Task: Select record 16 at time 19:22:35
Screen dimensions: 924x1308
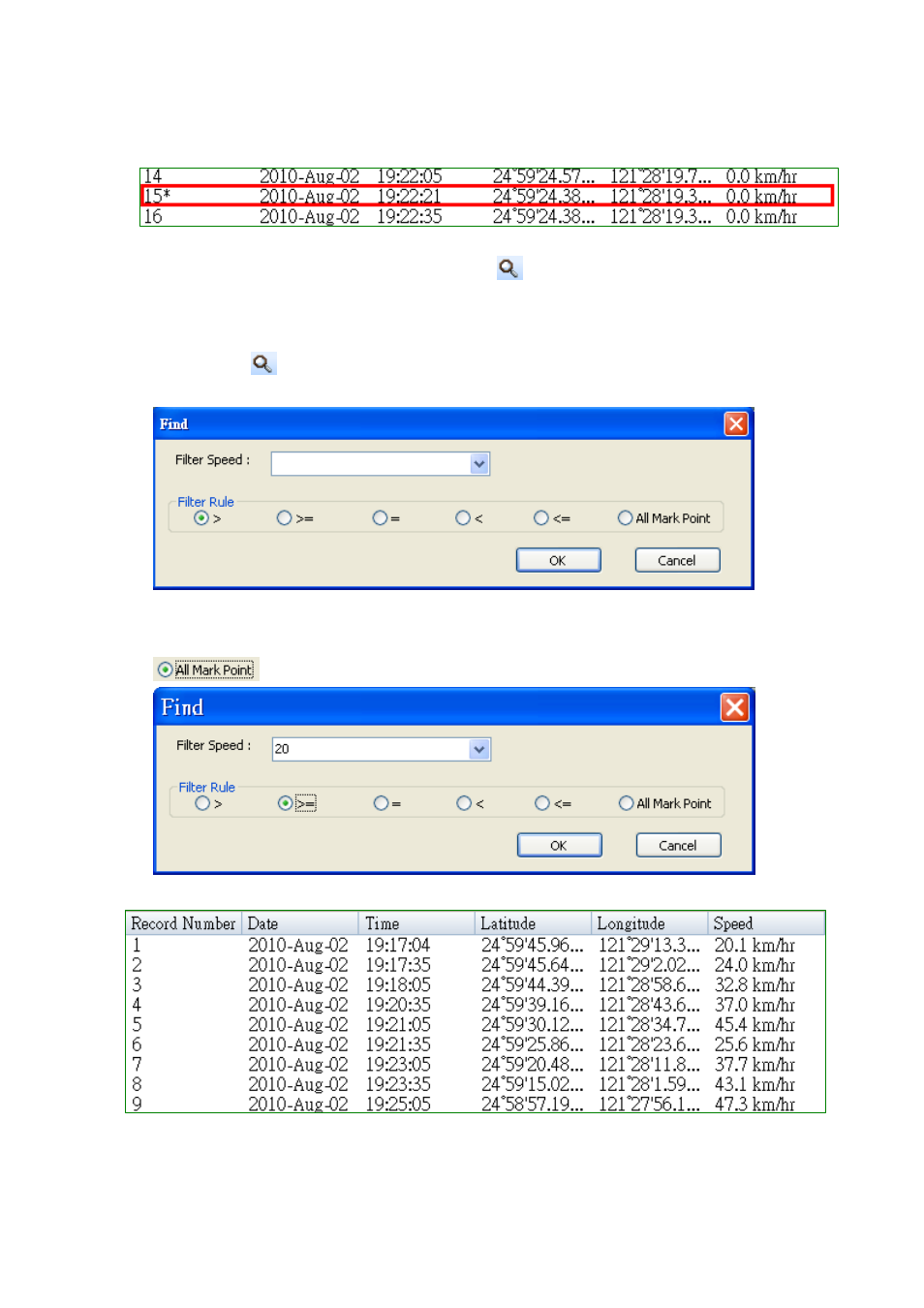Action: coord(487,216)
